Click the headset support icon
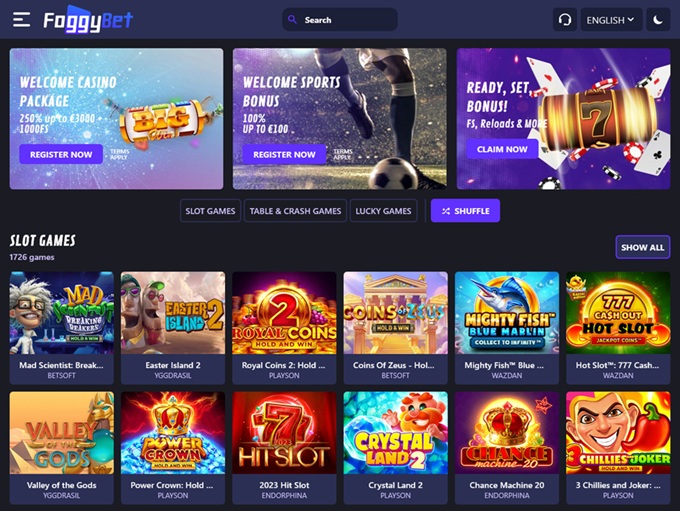 coord(565,20)
